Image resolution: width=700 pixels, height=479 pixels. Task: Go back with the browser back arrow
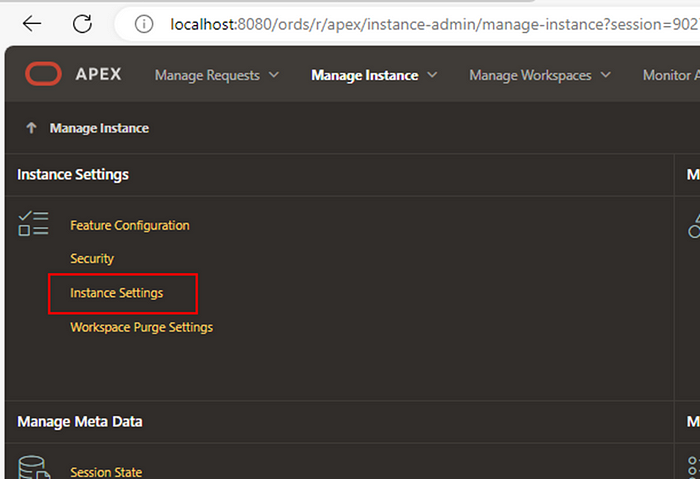pyautogui.click(x=32, y=24)
